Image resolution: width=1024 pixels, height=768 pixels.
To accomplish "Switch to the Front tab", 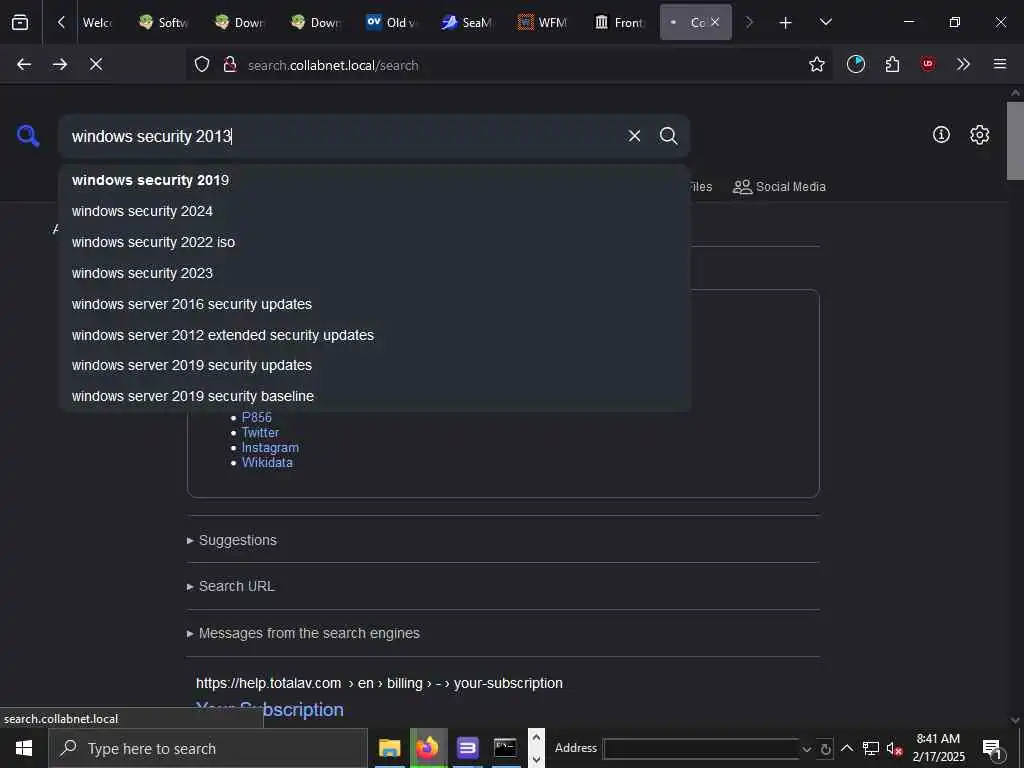I will click(x=618, y=22).
